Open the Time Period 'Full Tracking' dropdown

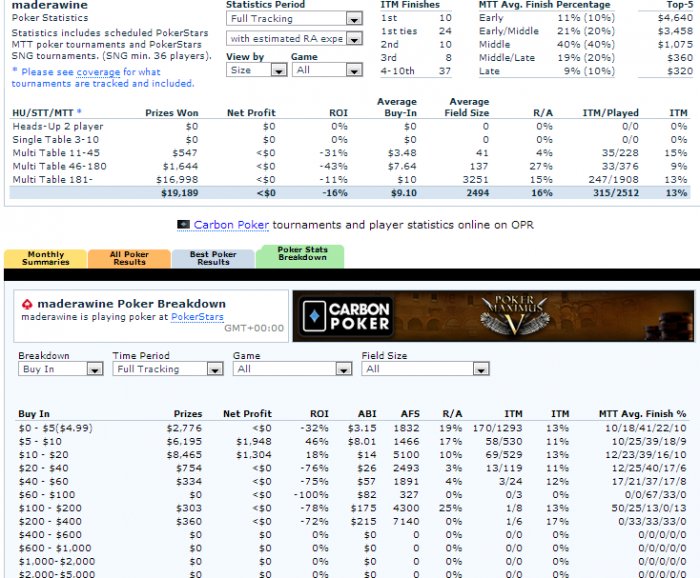168,369
